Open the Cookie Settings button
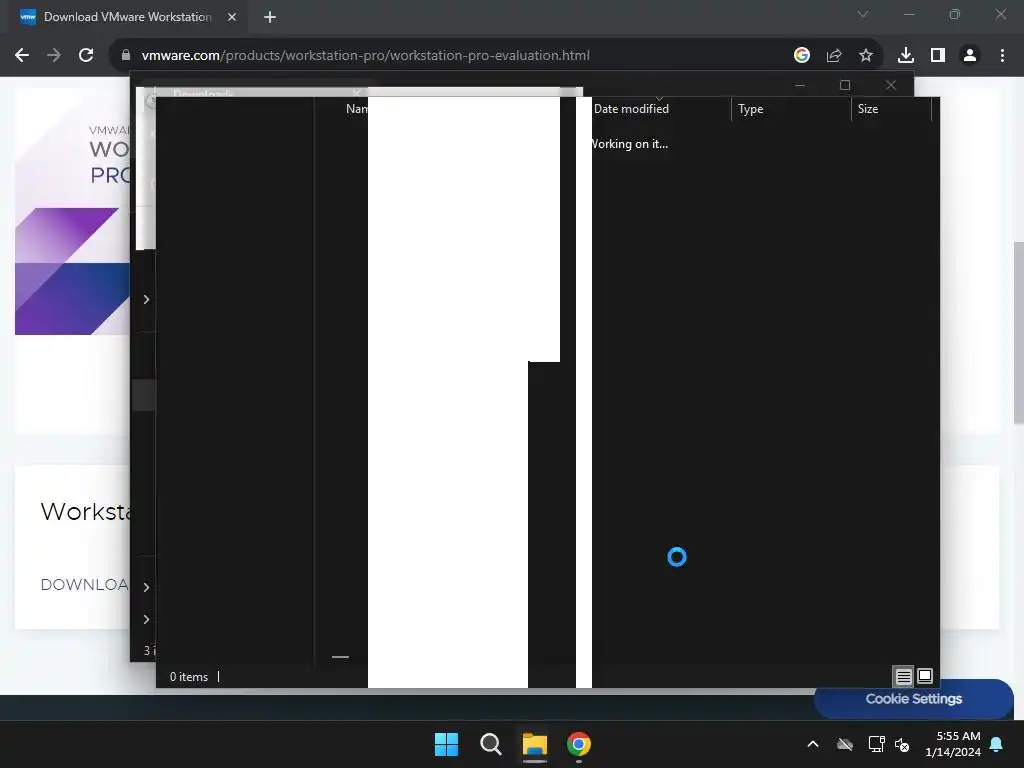Image resolution: width=1024 pixels, height=768 pixels. (x=914, y=699)
